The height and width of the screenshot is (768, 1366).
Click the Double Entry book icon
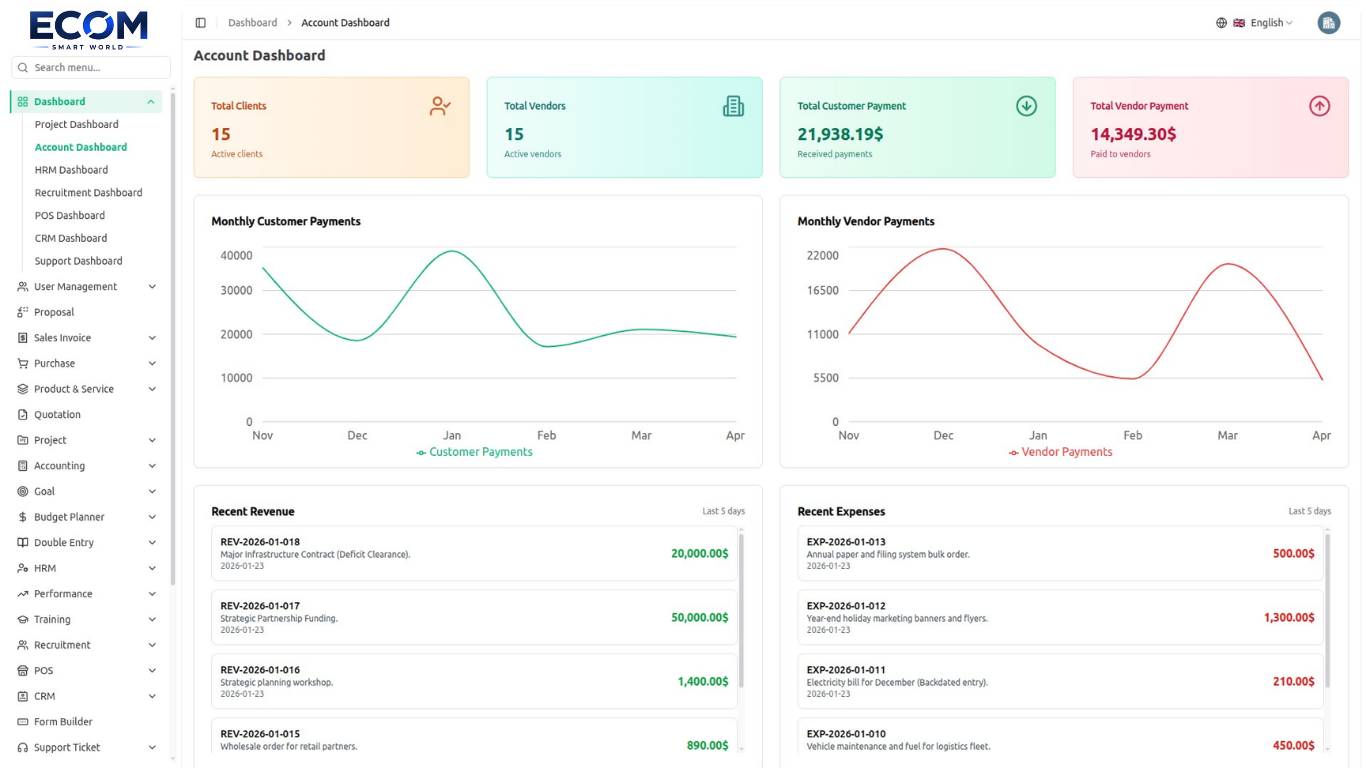23,543
